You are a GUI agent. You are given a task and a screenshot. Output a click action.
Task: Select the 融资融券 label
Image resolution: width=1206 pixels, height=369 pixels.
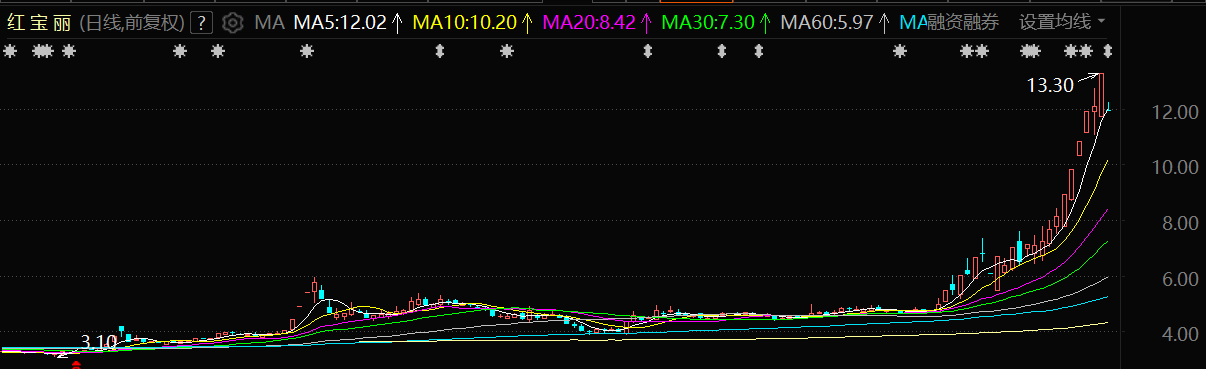pyautogui.click(x=963, y=22)
